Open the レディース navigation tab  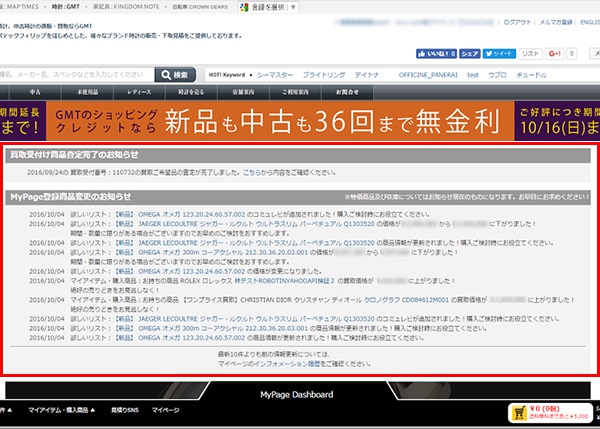[139, 92]
